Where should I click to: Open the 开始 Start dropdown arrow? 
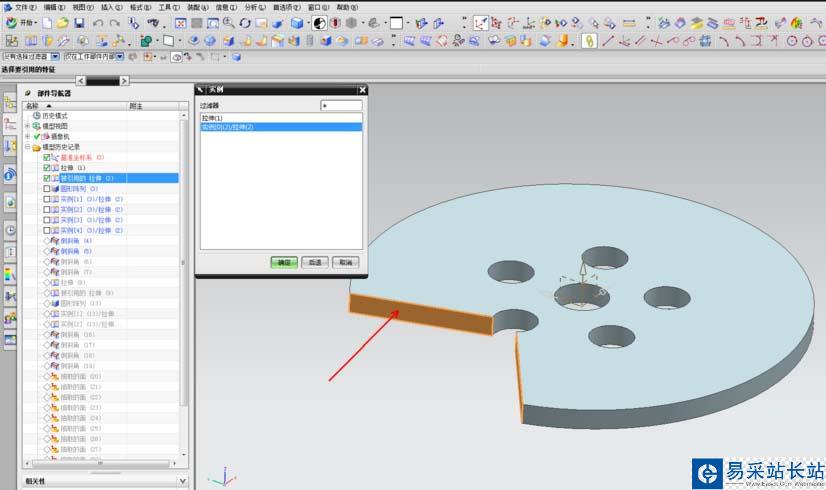(35, 23)
